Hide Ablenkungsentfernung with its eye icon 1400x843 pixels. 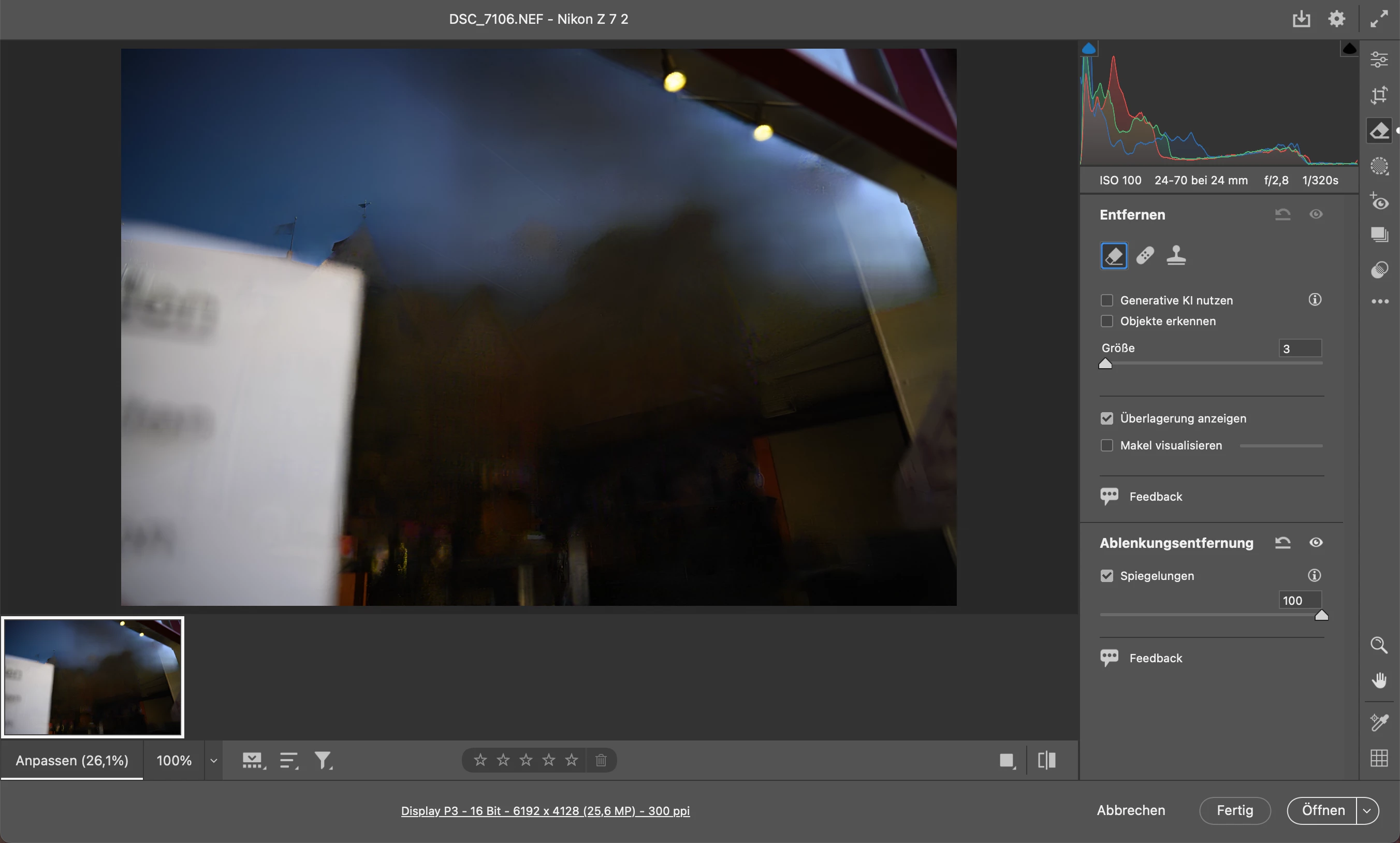[1316, 543]
